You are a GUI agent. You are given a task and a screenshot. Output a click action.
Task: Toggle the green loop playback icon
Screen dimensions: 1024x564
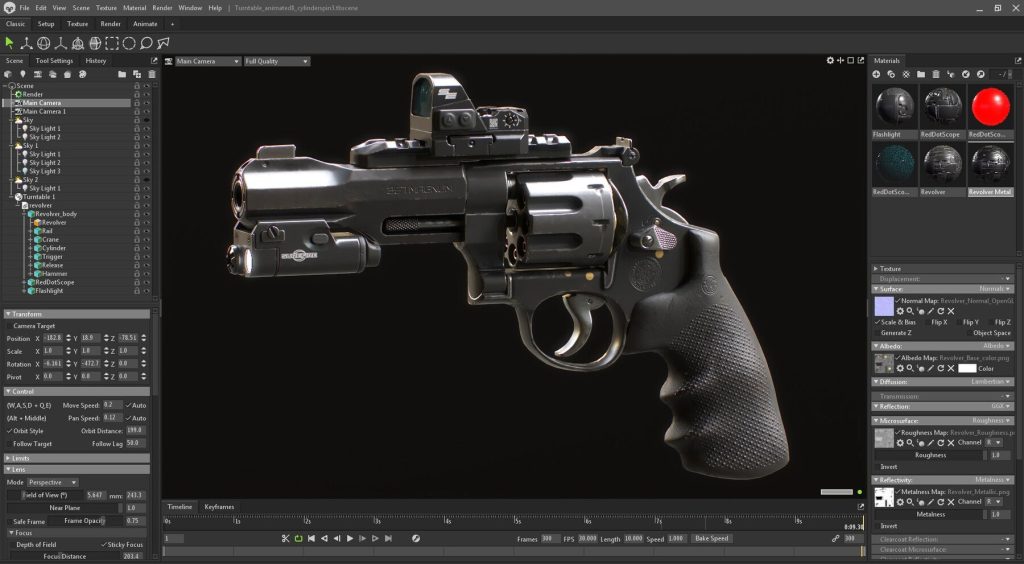pos(298,538)
